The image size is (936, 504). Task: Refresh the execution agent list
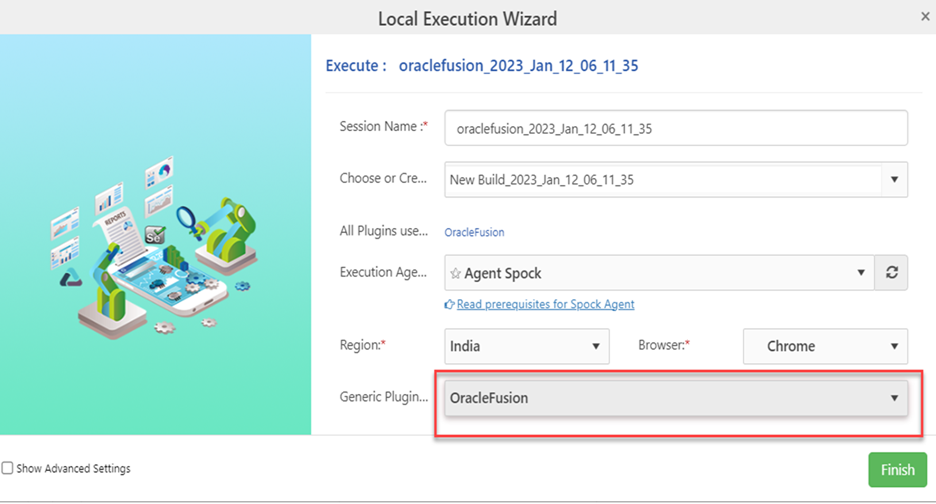coord(891,273)
